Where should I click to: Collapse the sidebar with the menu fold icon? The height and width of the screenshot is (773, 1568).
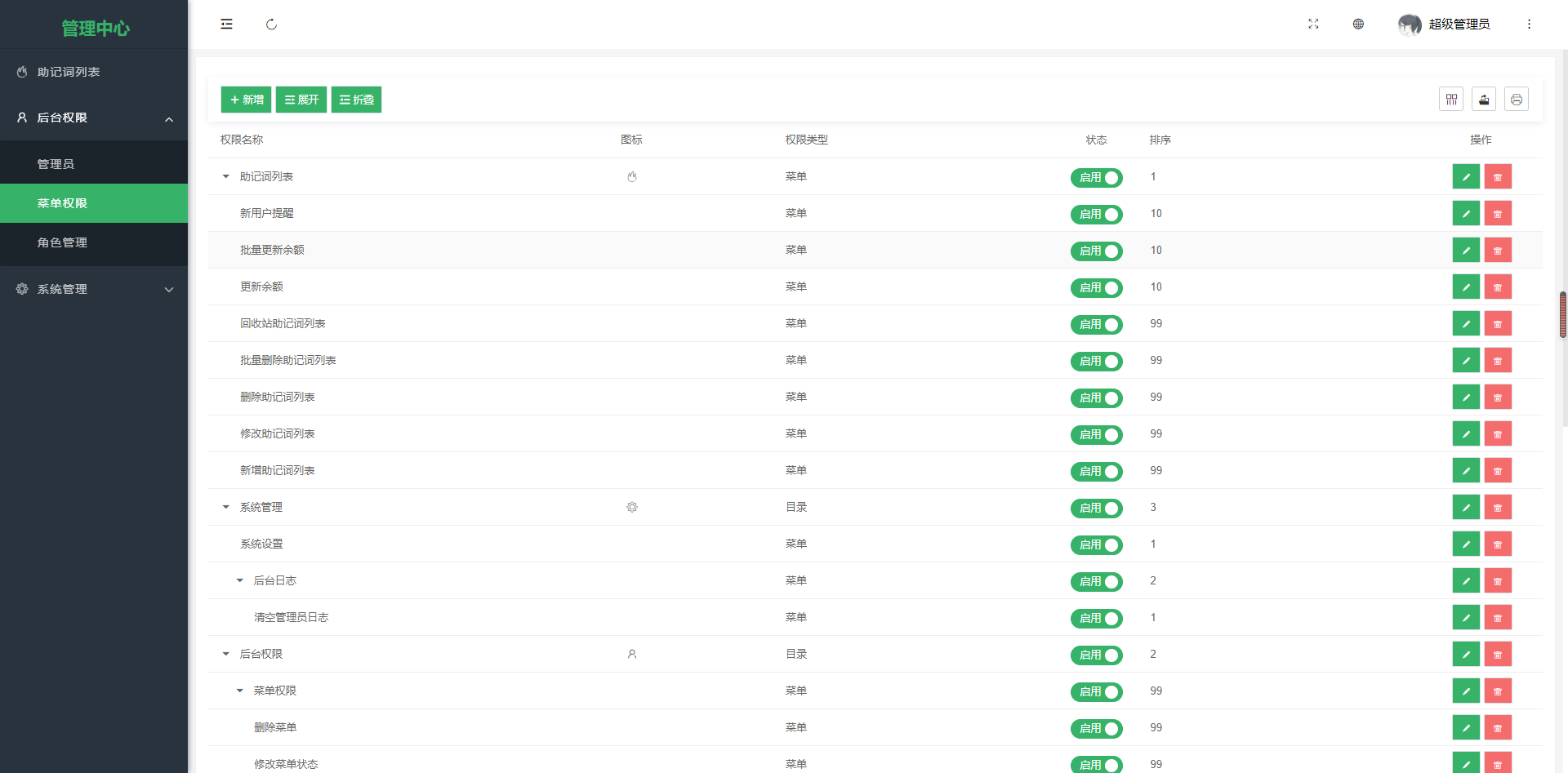(x=226, y=24)
